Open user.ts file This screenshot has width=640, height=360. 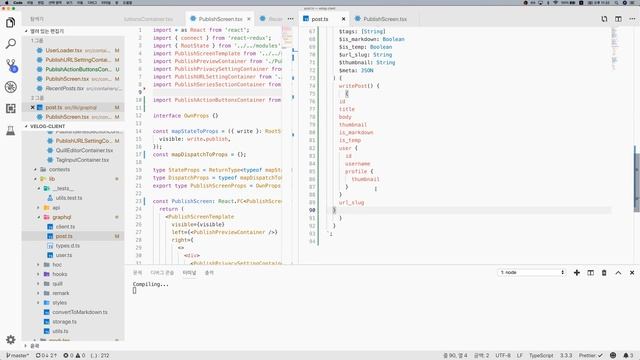pos(64,255)
